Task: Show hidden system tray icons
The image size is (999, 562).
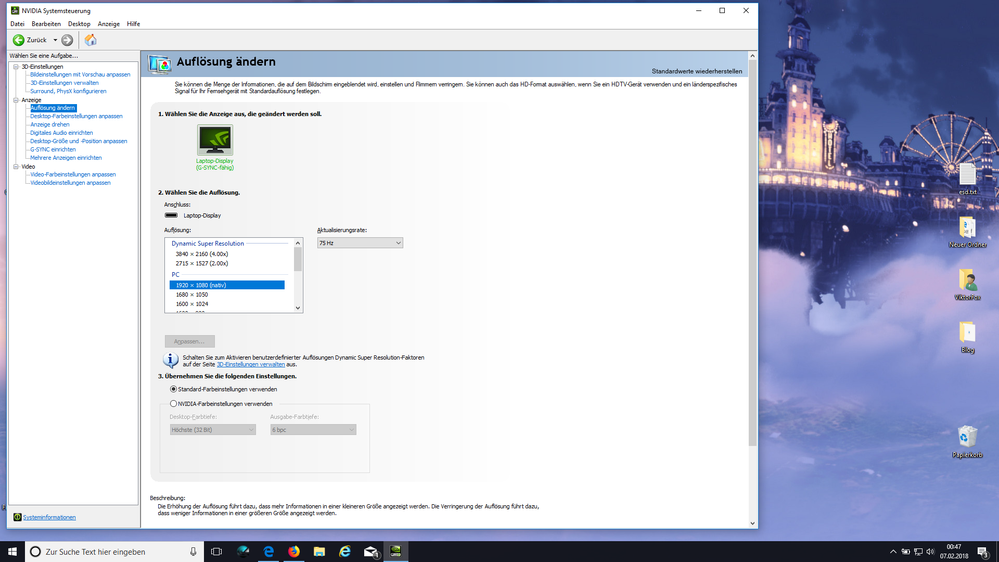Action: (893, 552)
